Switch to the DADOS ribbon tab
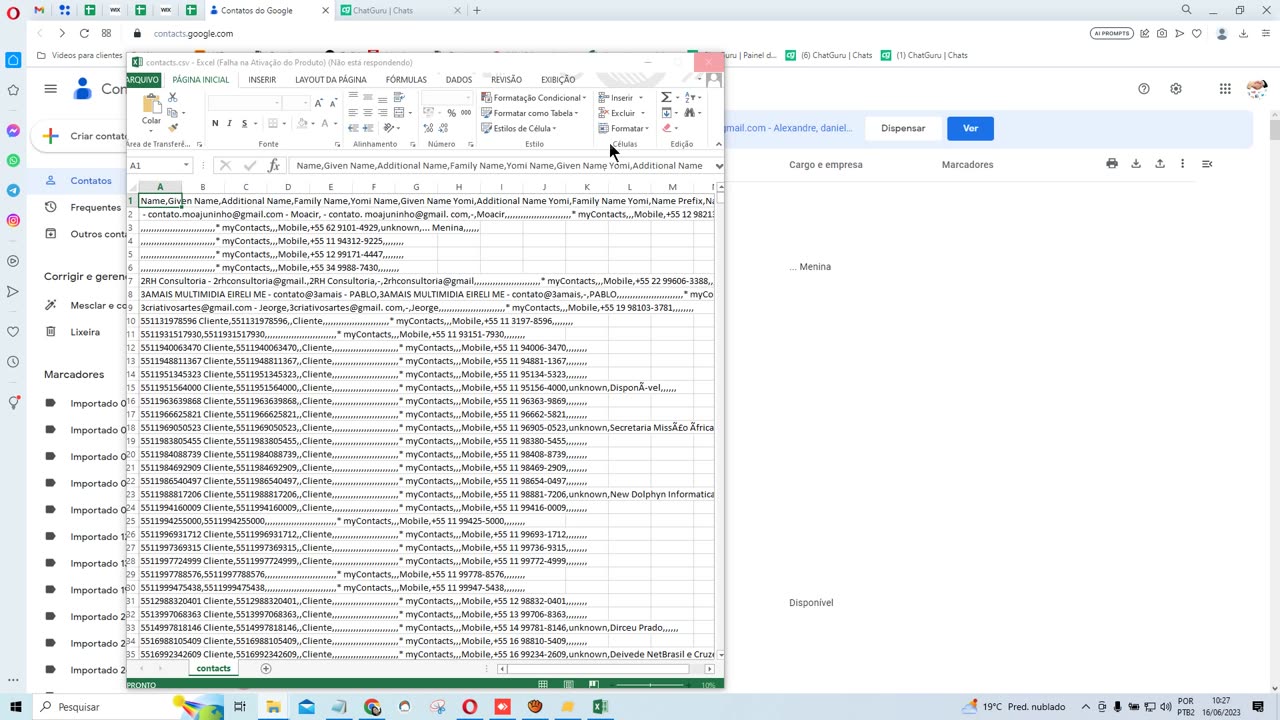1280x720 pixels. (x=458, y=79)
